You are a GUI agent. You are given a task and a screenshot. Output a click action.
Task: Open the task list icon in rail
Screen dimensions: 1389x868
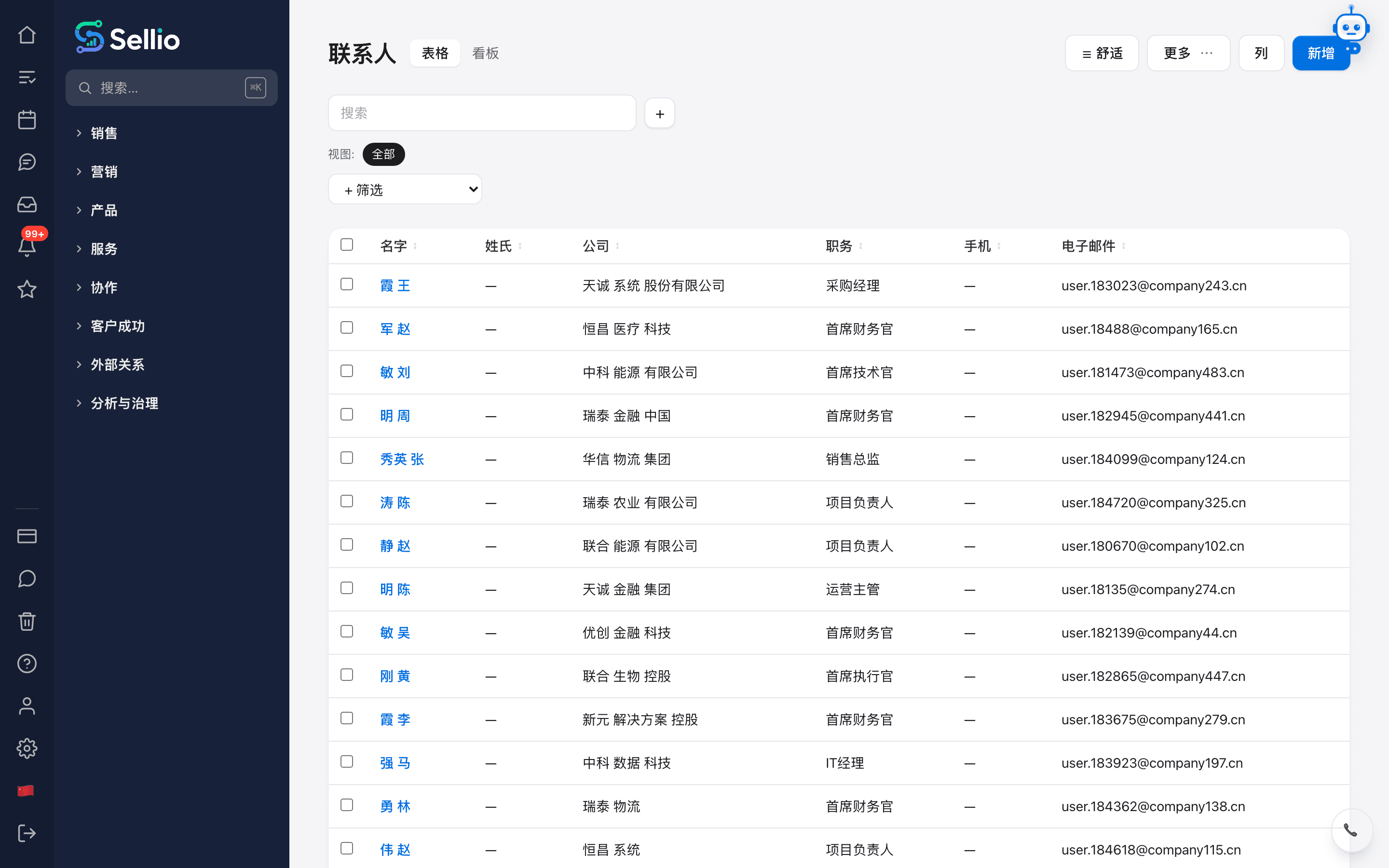pos(27,78)
